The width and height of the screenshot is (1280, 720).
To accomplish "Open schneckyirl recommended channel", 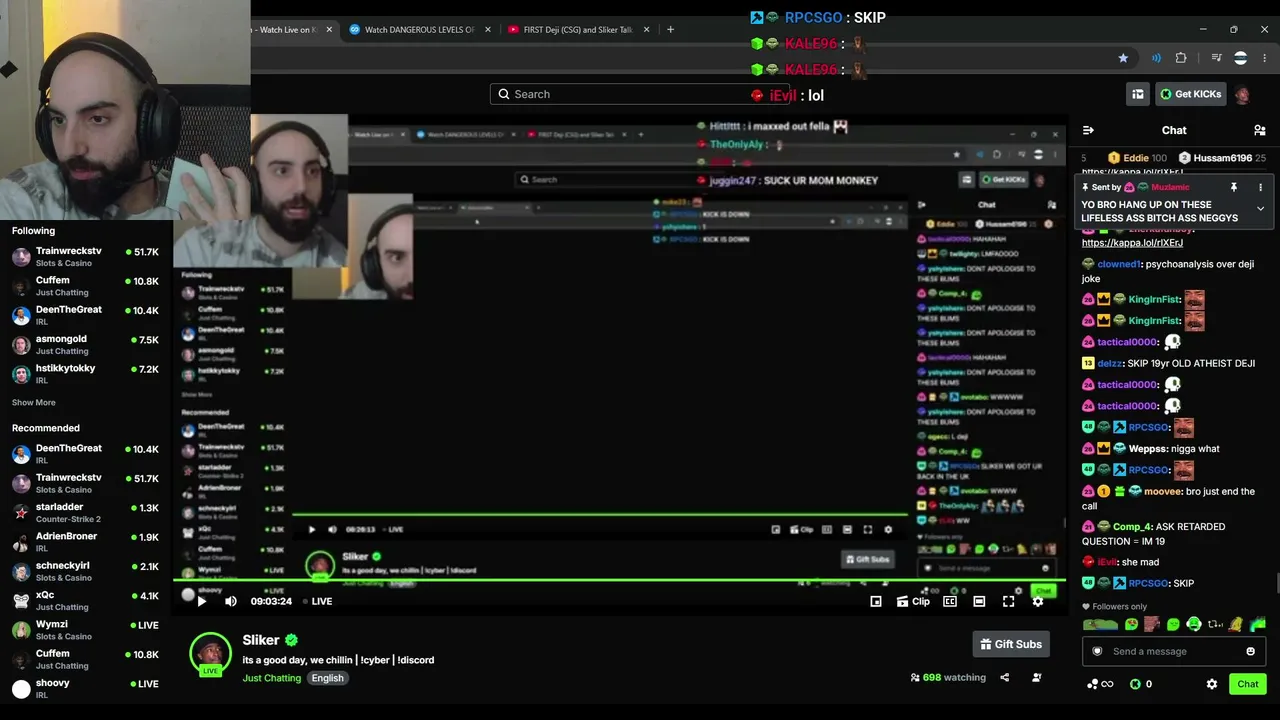I will 85,571.
